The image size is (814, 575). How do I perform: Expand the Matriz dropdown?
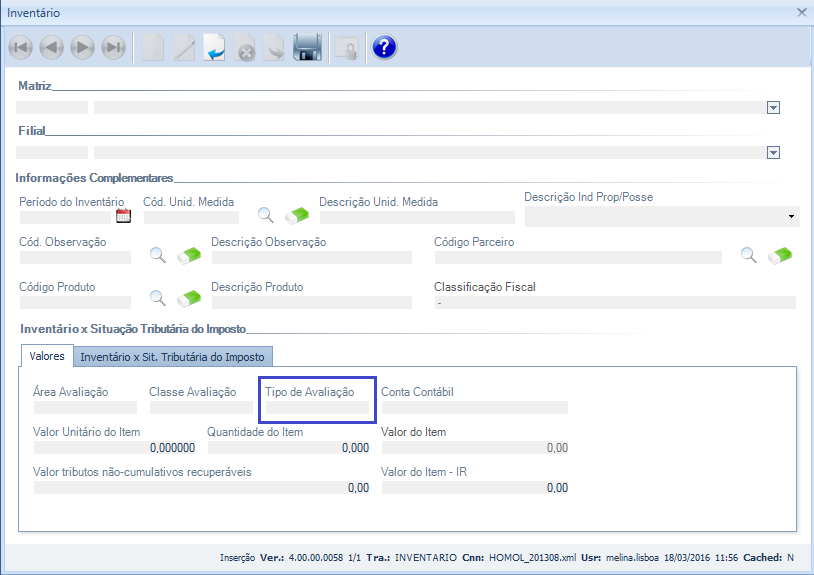[x=773, y=108]
